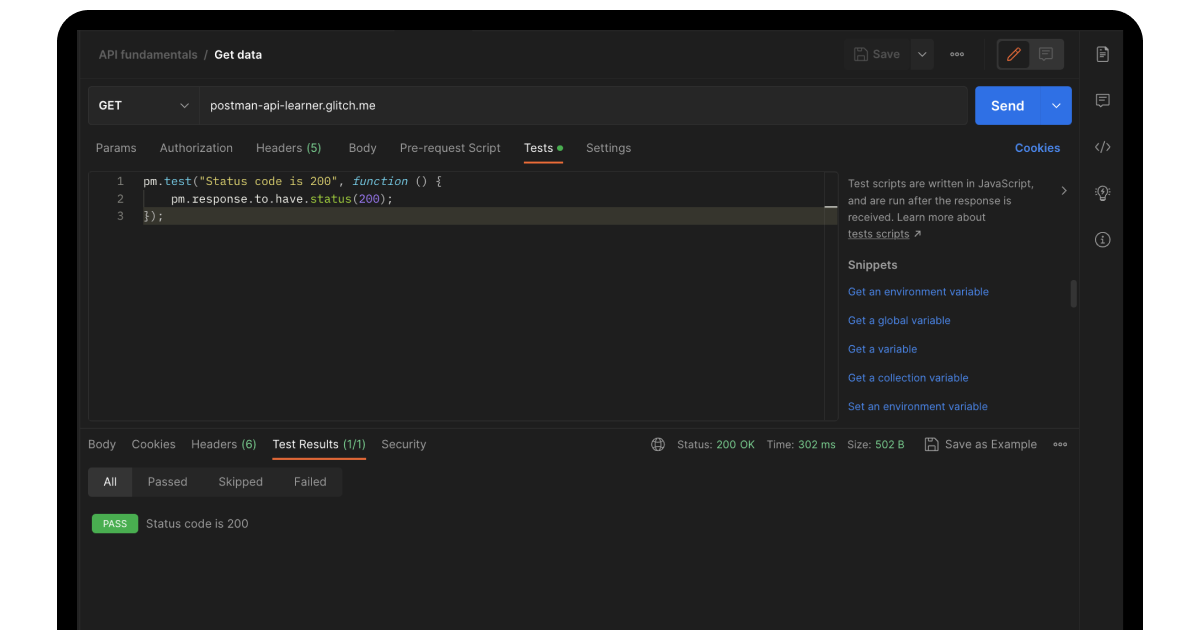Open the response Security tab
The image size is (1200, 630).
403,444
